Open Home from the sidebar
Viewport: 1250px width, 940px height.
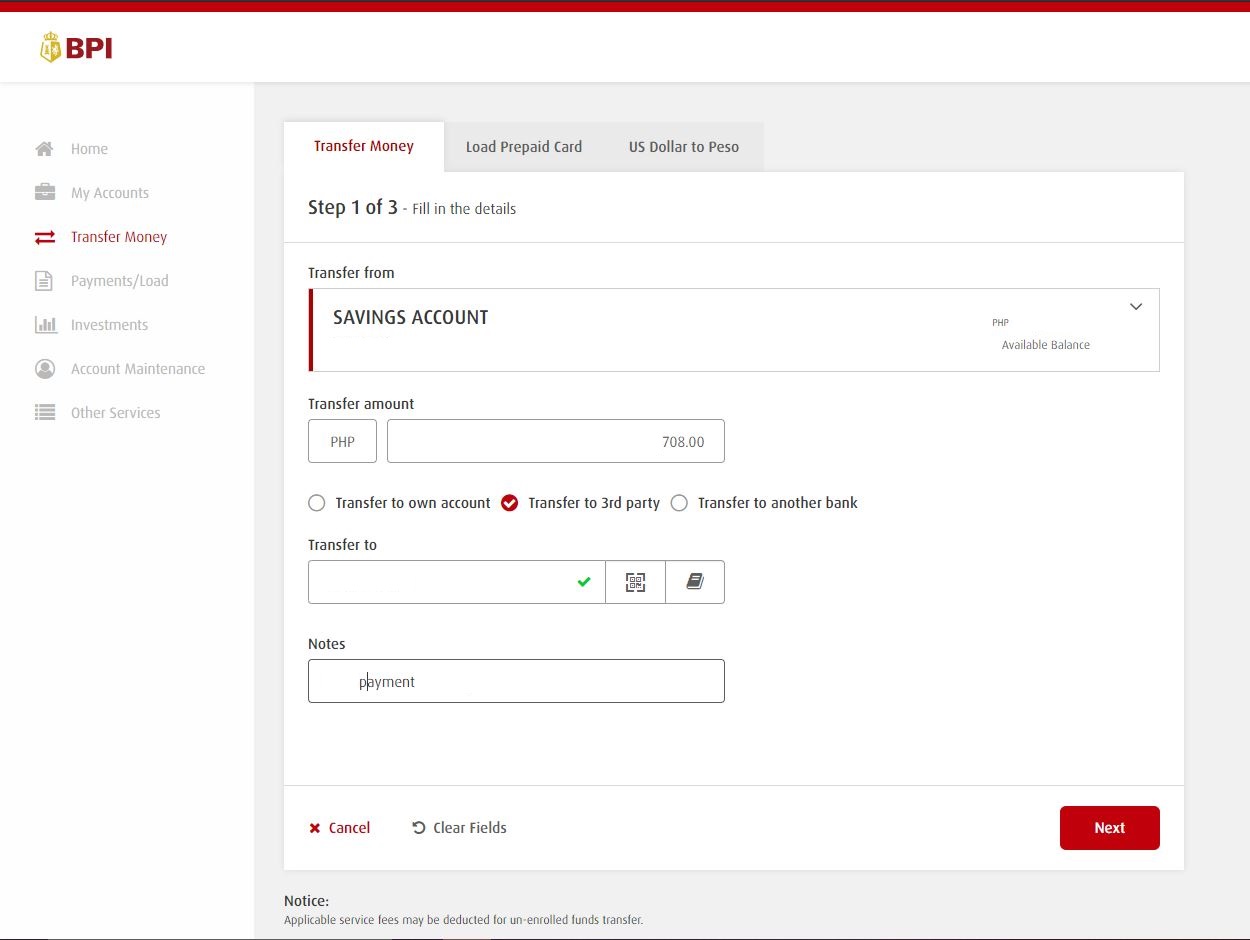click(x=89, y=149)
